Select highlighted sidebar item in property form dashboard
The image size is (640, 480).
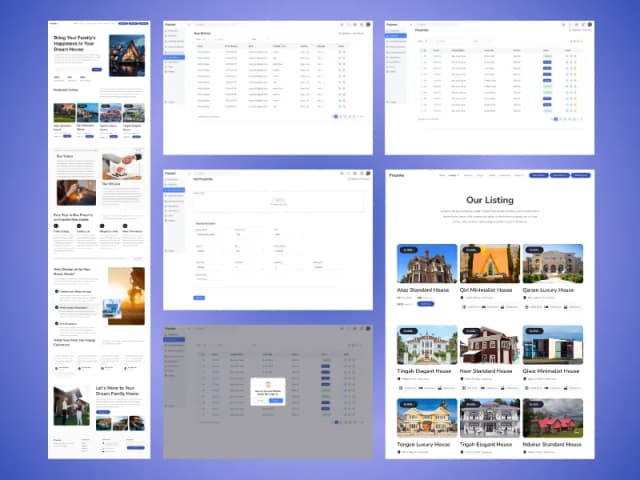tap(175, 190)
